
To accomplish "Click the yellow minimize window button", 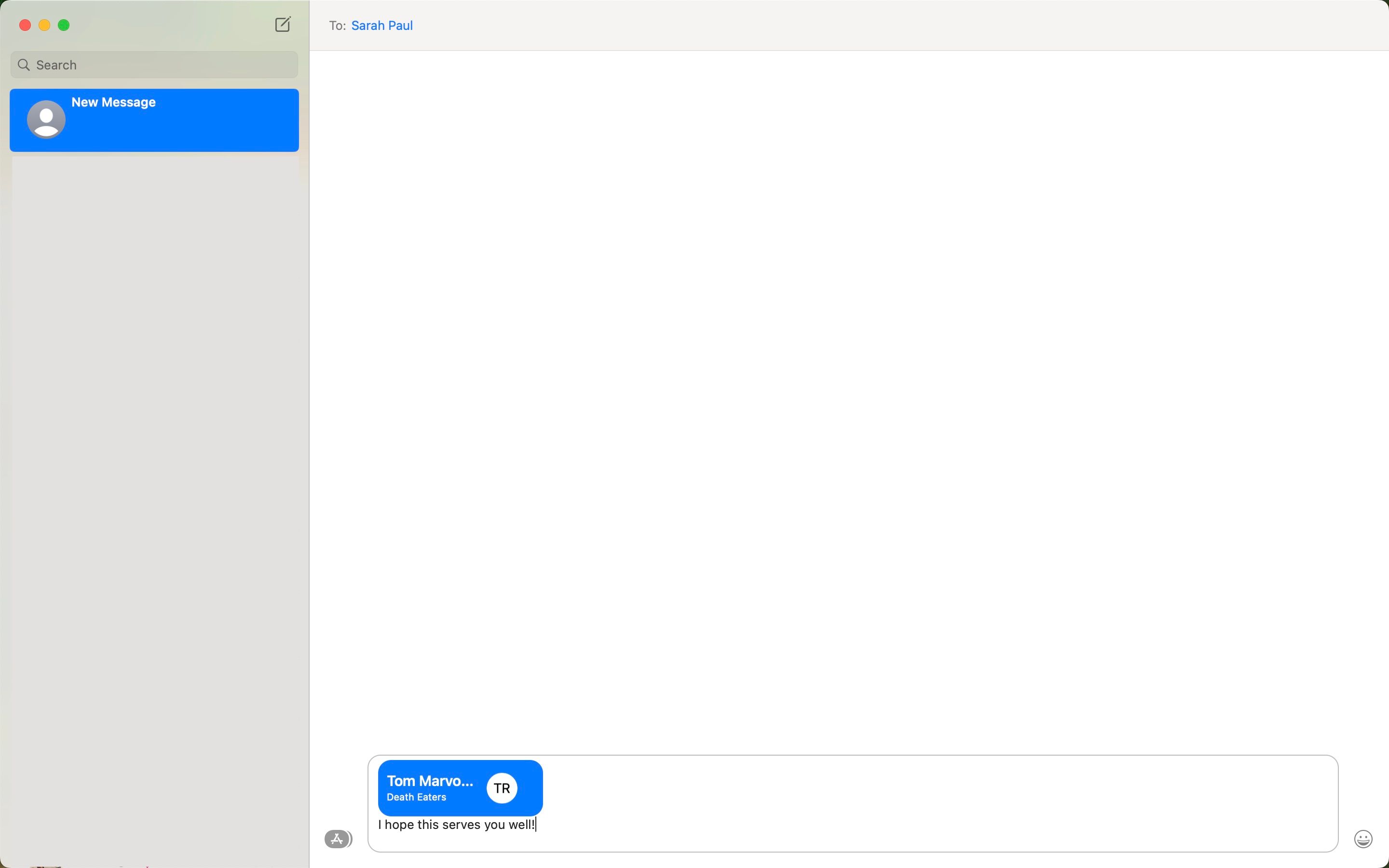I will pos(44,25).
